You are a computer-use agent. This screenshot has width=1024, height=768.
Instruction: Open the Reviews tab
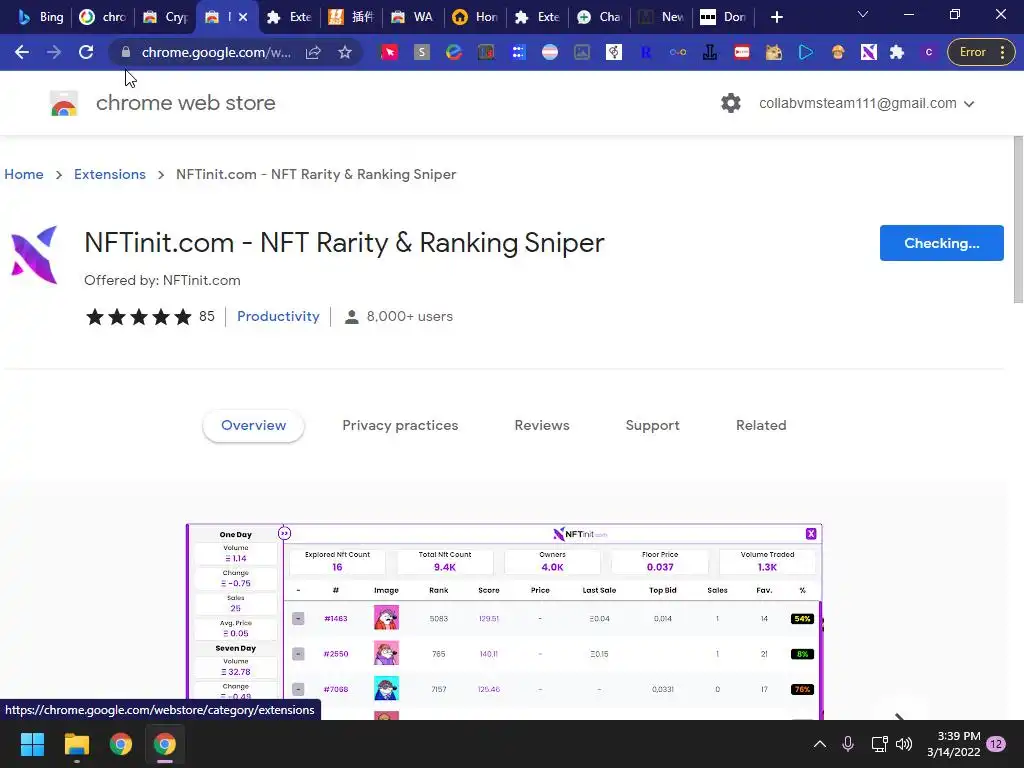point(542,425)
